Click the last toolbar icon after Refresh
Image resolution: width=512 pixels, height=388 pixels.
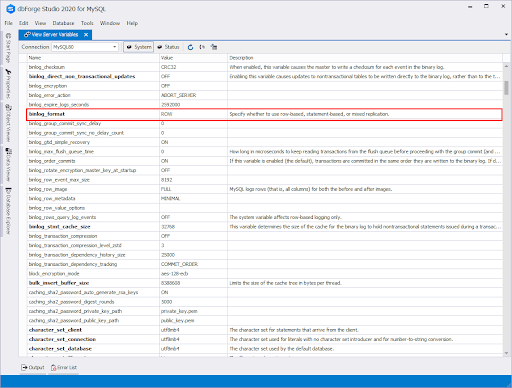pyautogui.click(x=214, y=47)
